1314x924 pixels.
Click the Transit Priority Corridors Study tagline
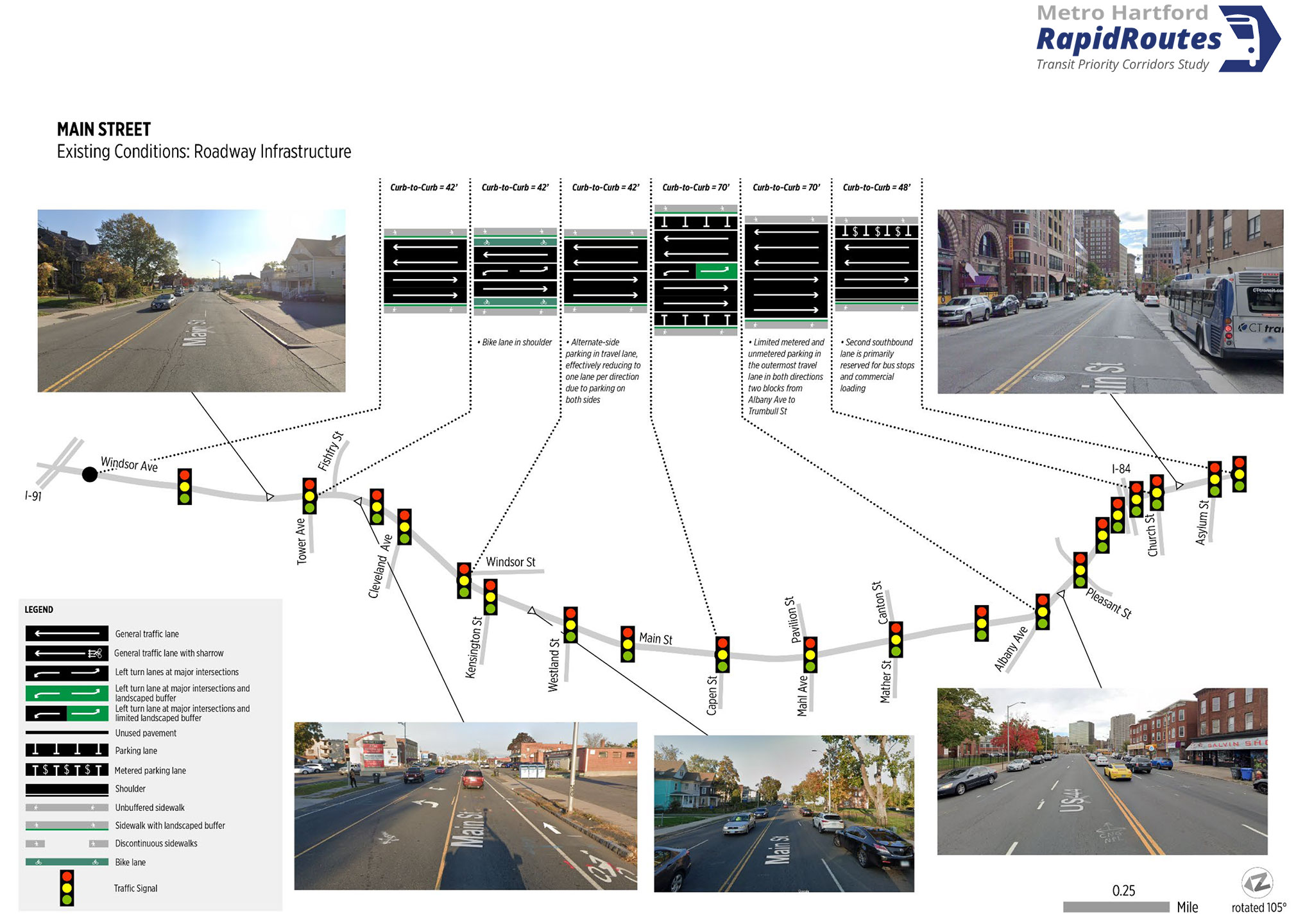click(1122, 64)
